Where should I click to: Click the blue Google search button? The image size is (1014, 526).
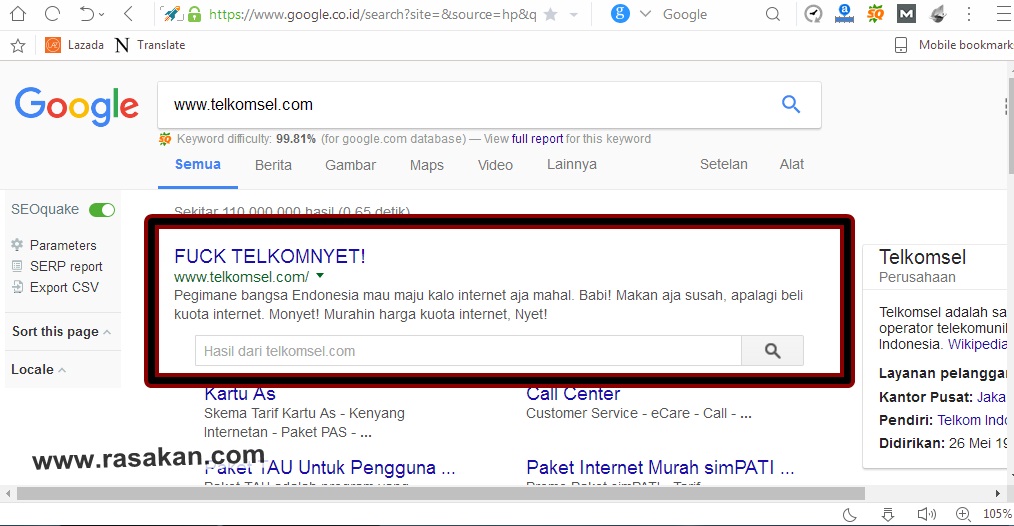791,104
